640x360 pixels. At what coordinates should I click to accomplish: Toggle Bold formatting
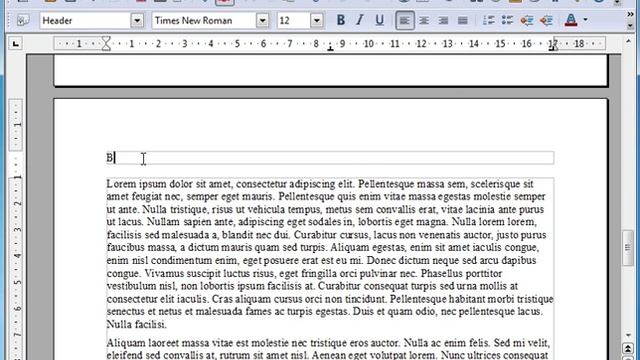click(340, 20)
